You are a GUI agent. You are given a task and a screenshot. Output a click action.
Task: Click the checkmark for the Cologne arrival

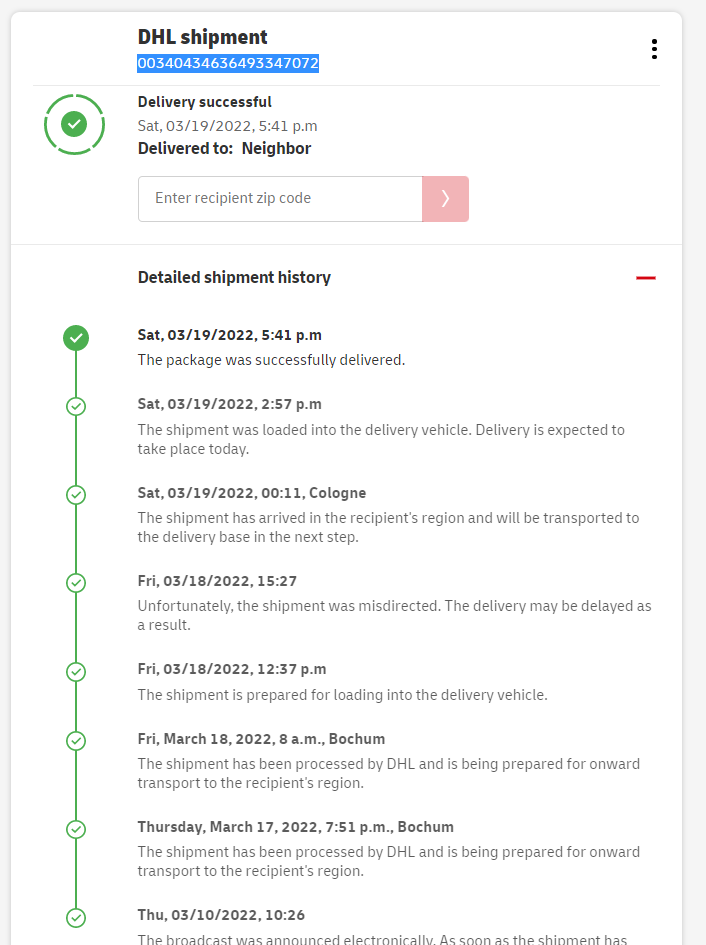click(x=76, y=495)
